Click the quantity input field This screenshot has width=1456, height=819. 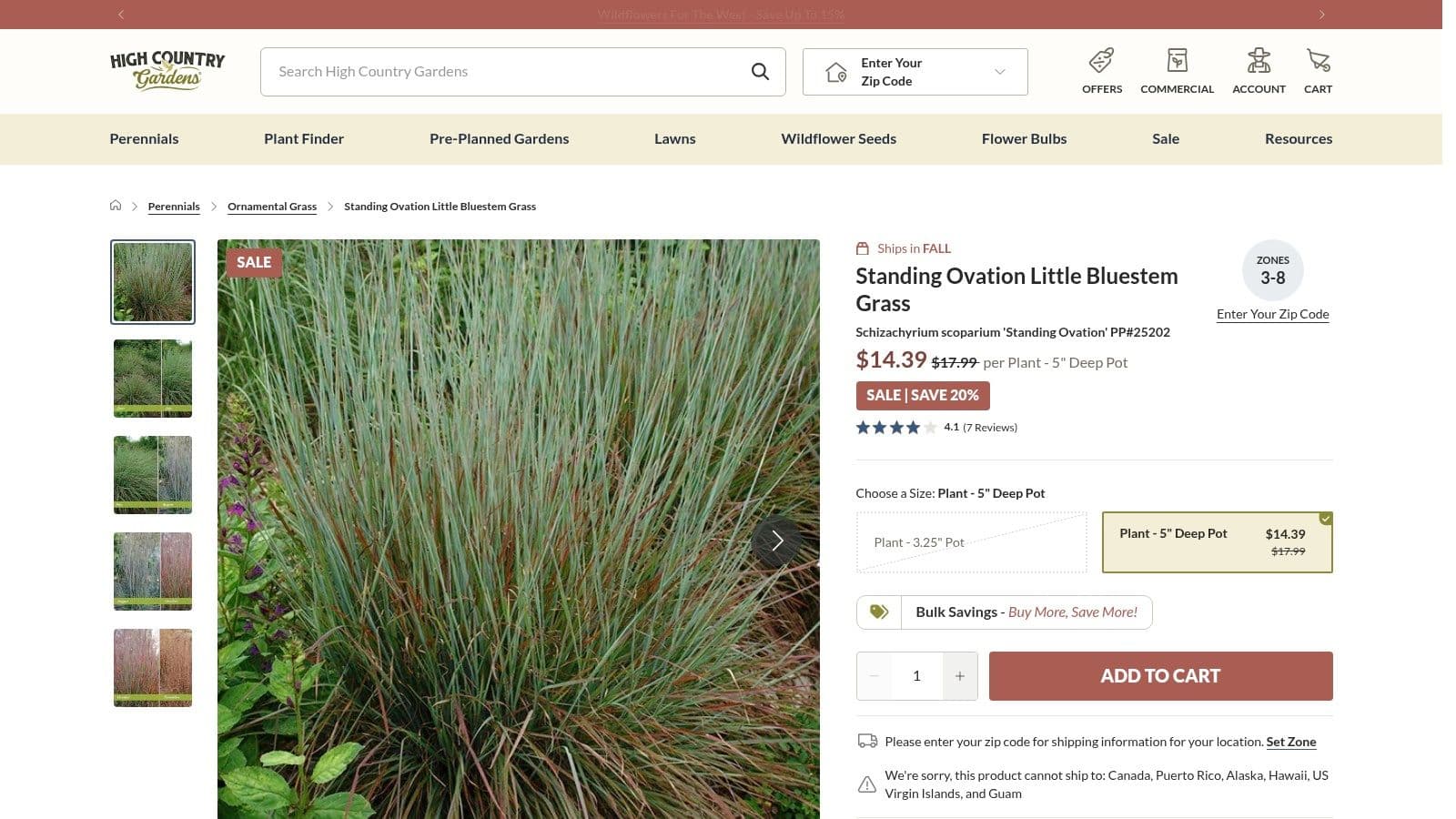click(916, 676)
